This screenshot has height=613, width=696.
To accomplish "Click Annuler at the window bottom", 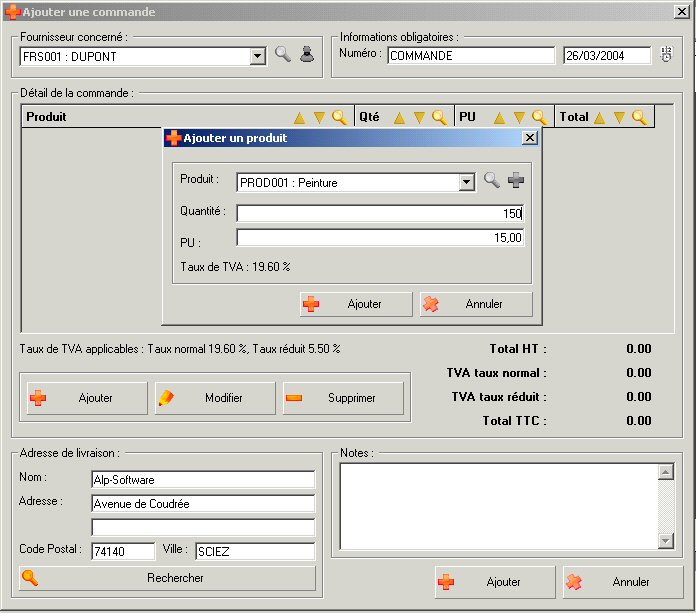I will (x=623, y=582).
